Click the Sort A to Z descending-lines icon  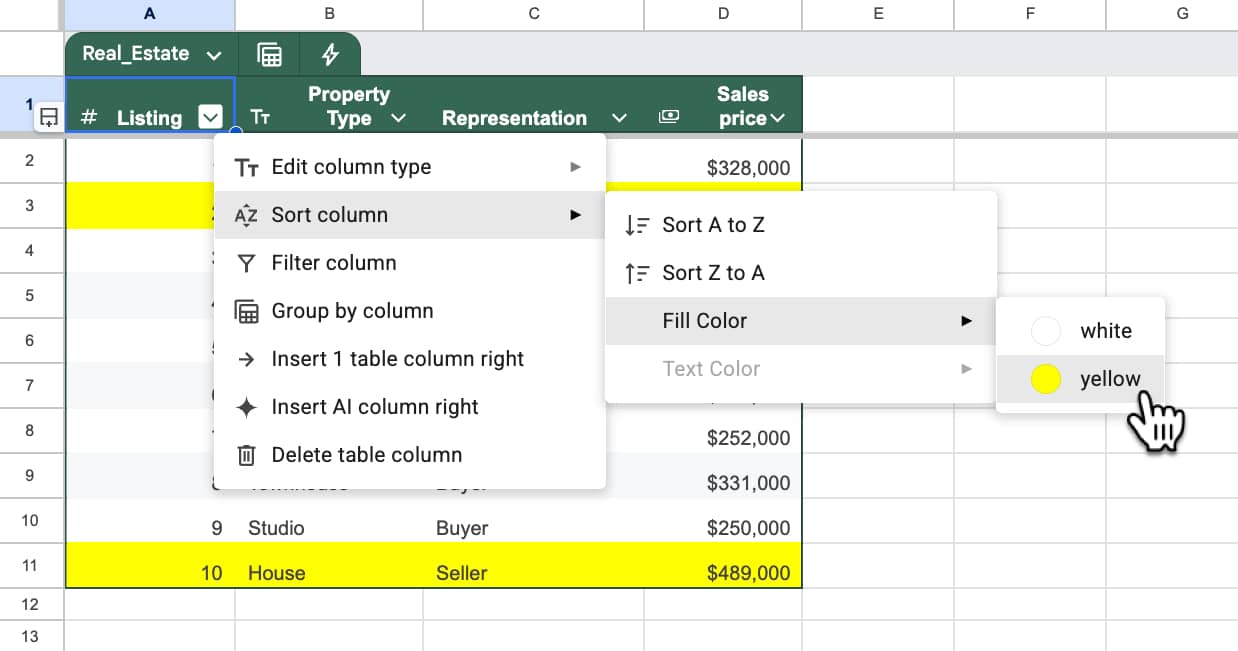(637, 225)
